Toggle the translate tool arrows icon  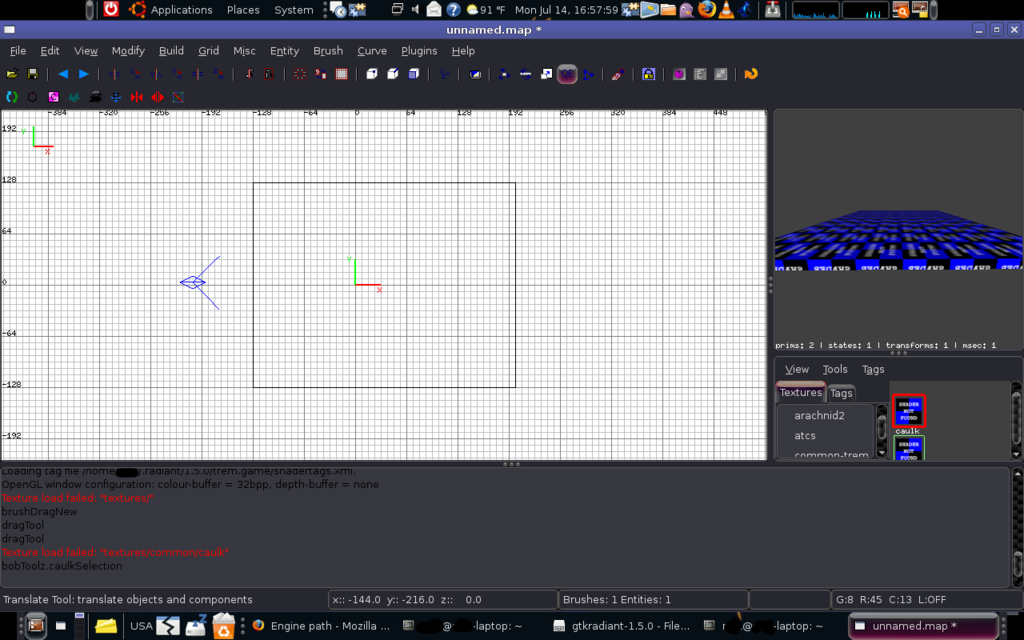(504, 74)
